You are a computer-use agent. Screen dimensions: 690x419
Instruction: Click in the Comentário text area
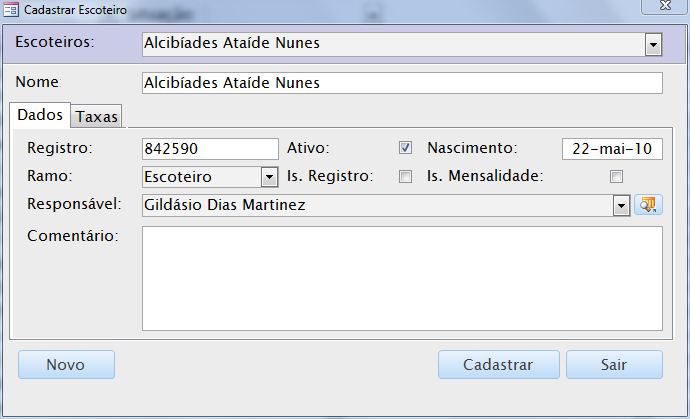(x=402, y=278)
